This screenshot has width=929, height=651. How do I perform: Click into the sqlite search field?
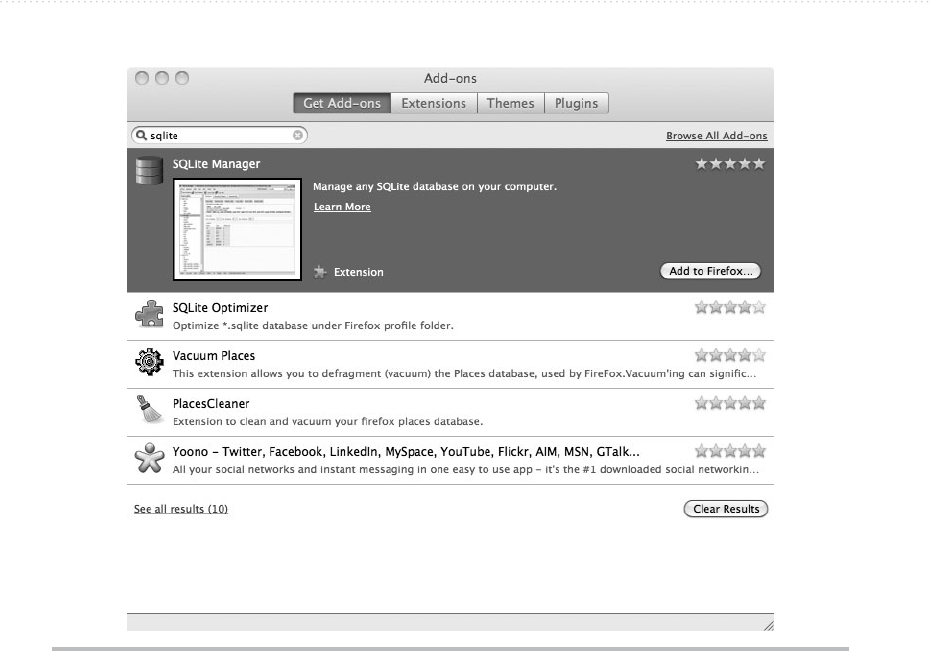click(x=219, y=135)
